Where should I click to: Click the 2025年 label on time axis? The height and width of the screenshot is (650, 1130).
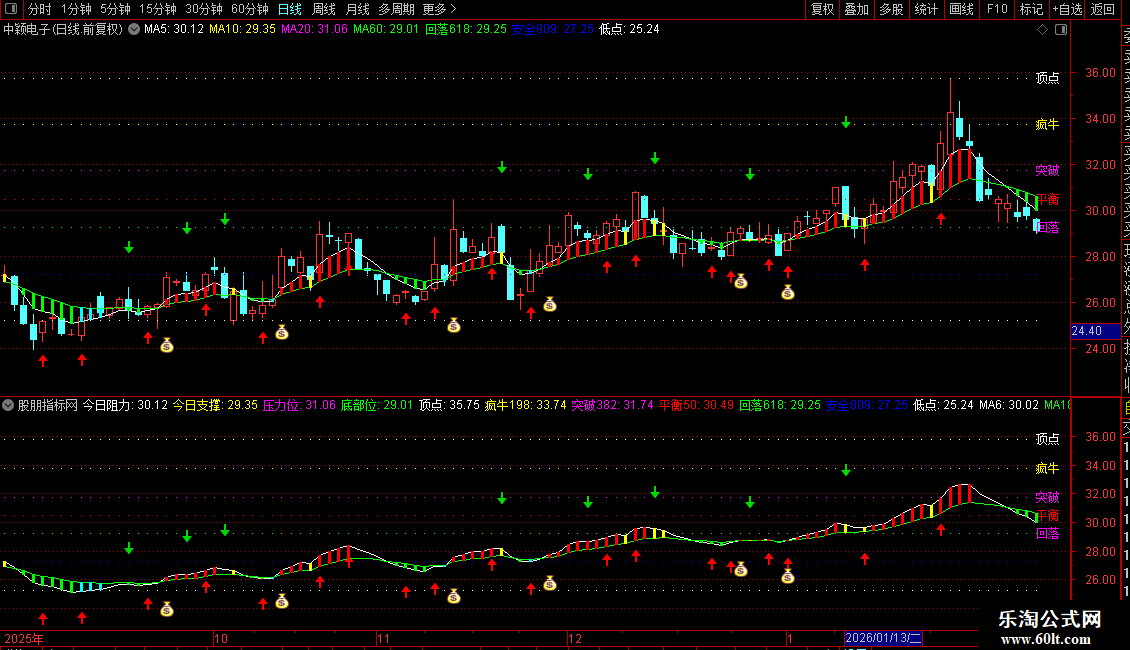[x=24, y=638]
